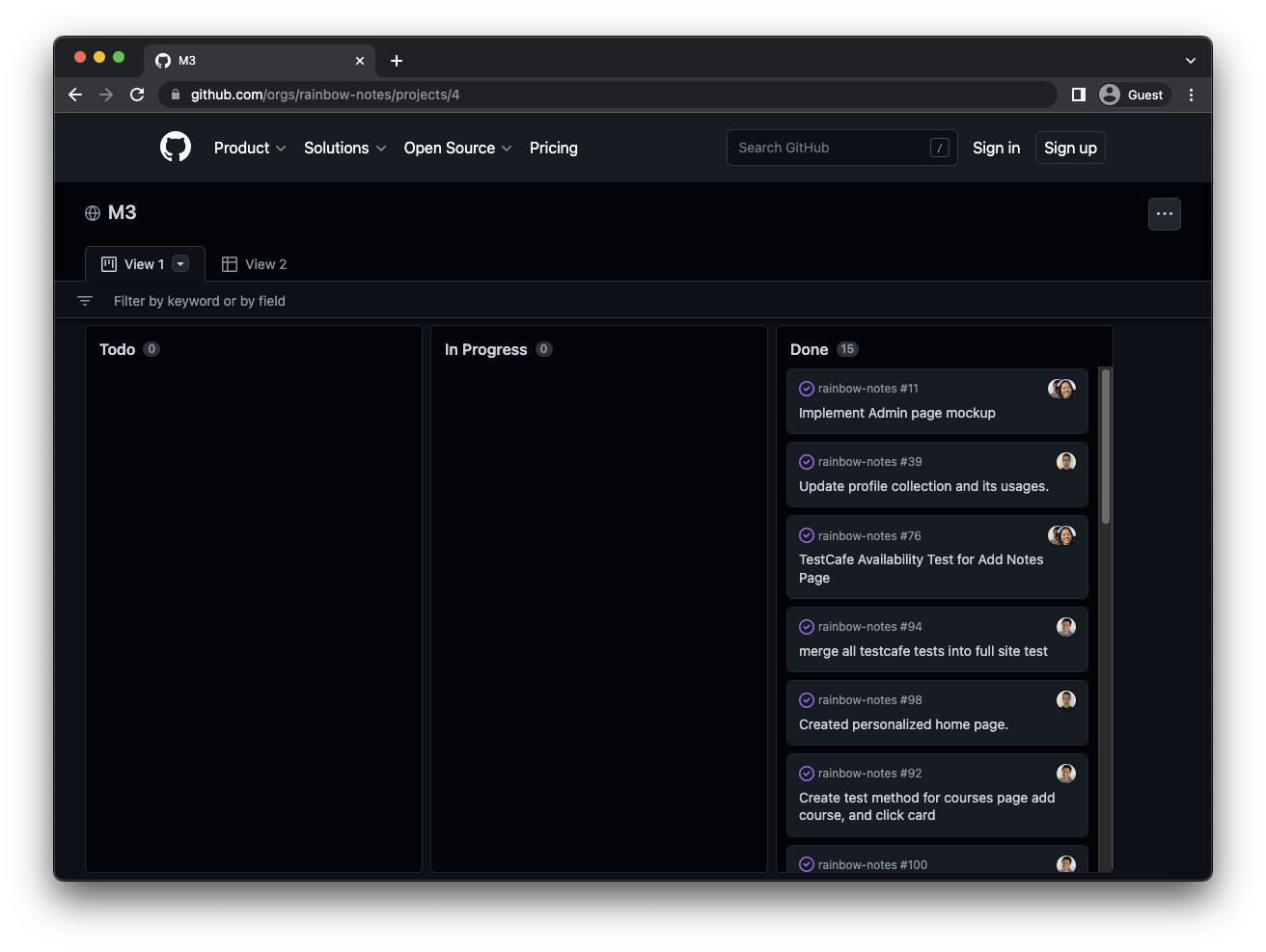Expand the Product menu

coord(250,148)
